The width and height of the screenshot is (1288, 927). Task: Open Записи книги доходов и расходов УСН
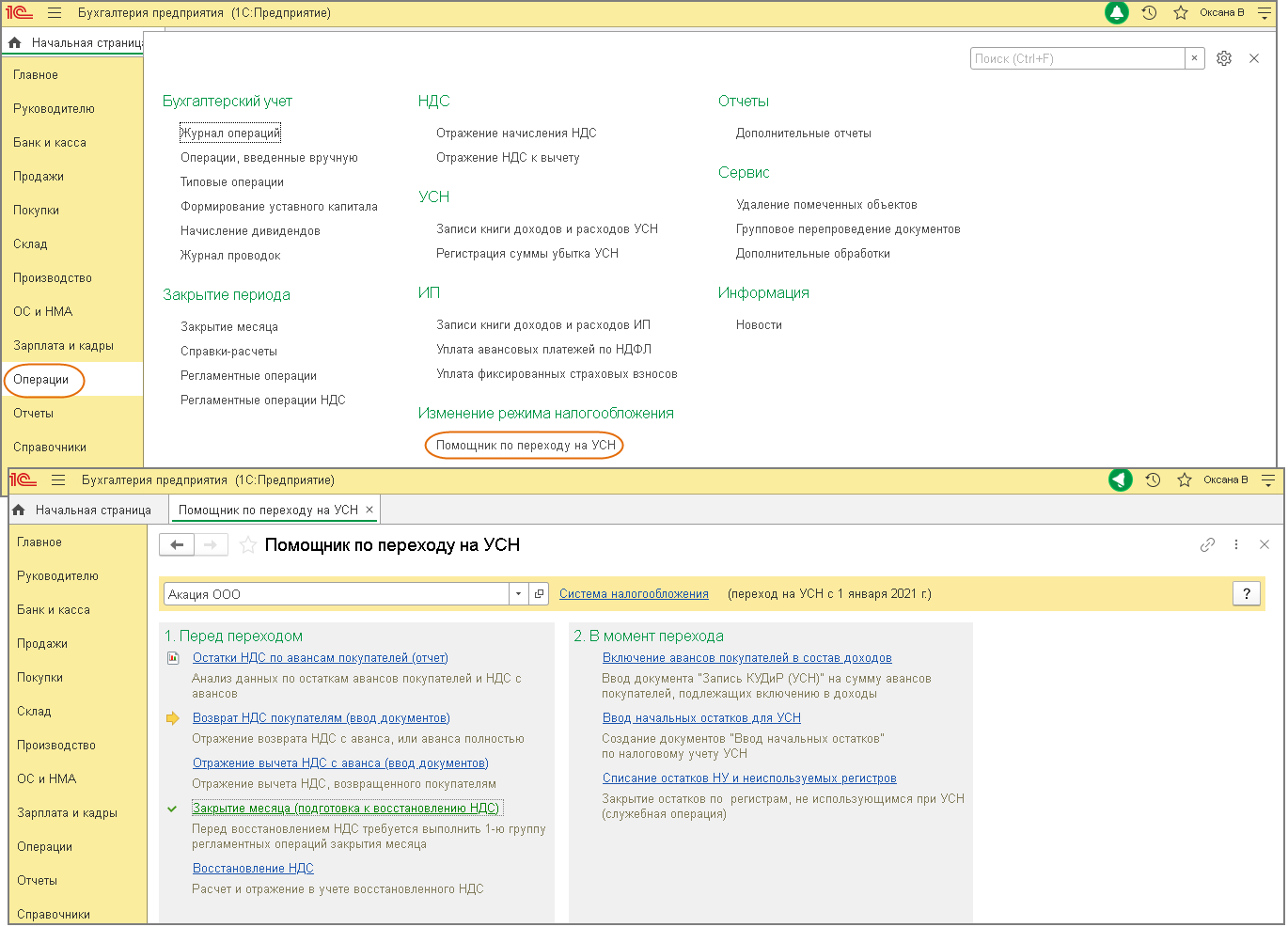pyautogui.click(x=547, y=229)
